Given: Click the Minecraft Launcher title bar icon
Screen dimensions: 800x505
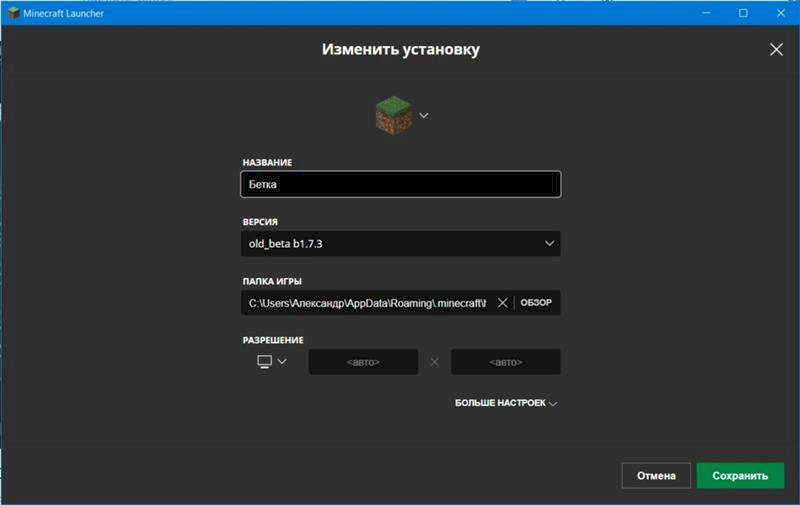Looking at the screenshot, I should tap(13, 13).
